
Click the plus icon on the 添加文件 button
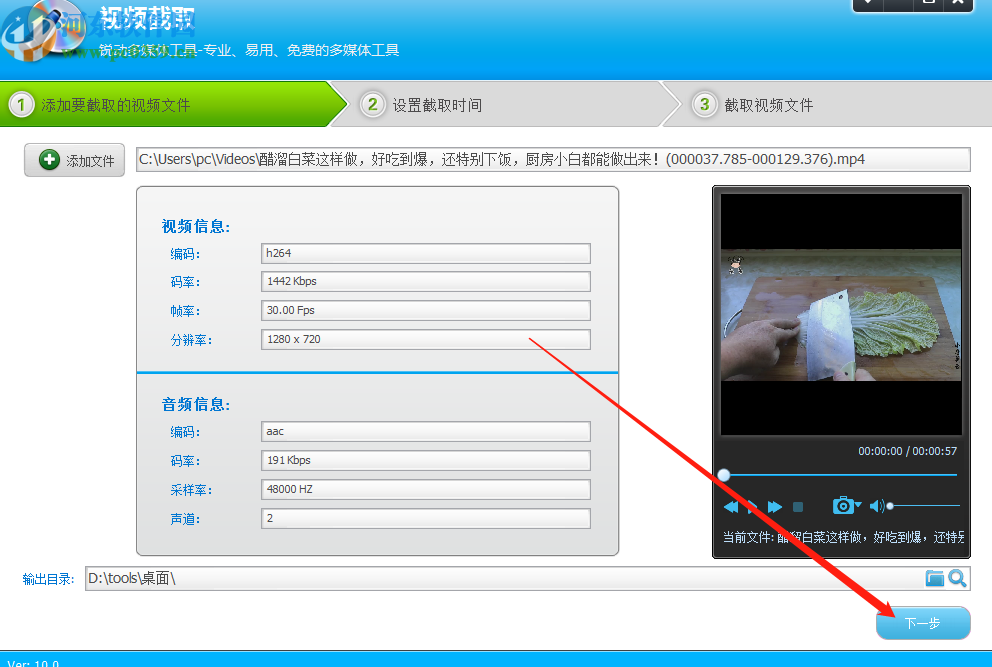[x=51, y=160]
